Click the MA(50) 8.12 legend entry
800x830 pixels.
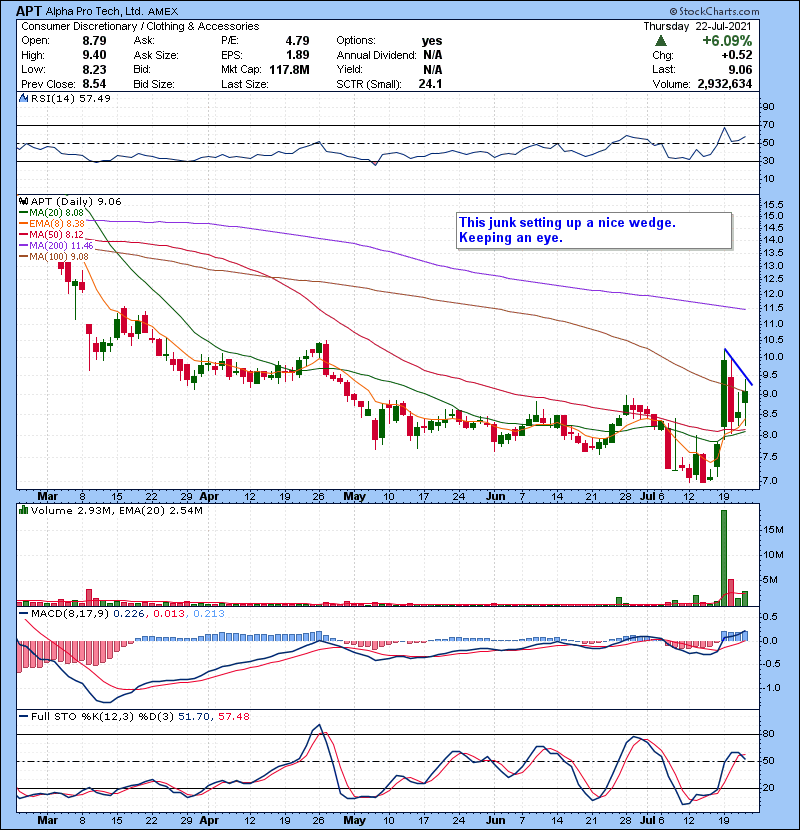pyautogui.click(x=51, y=234)
